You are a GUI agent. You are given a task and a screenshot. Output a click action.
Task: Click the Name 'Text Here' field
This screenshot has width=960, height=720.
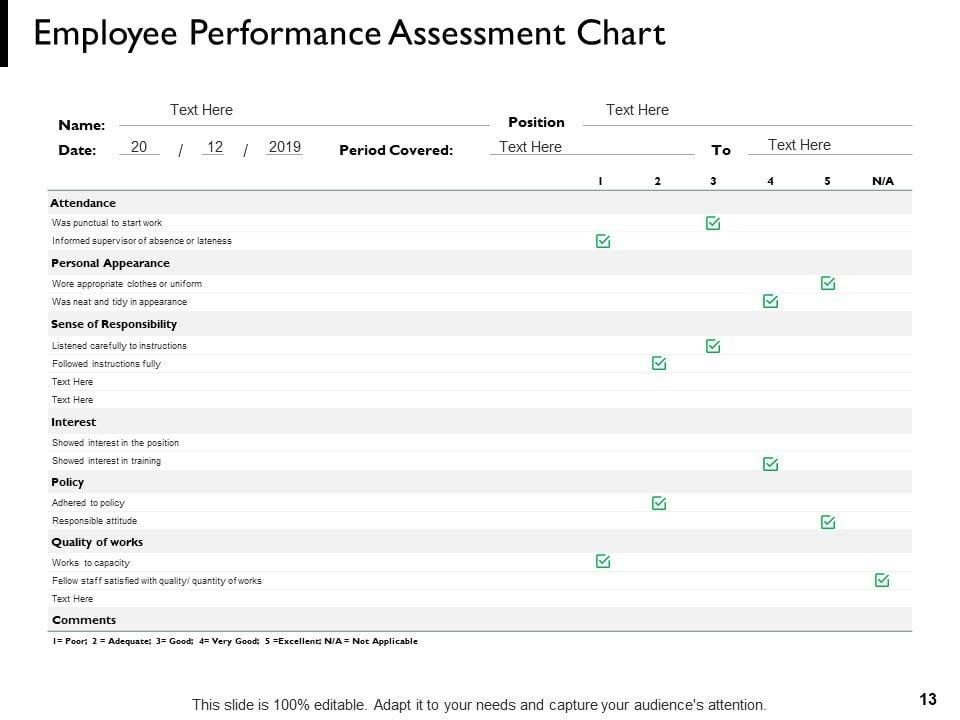(x=201, y=110)
